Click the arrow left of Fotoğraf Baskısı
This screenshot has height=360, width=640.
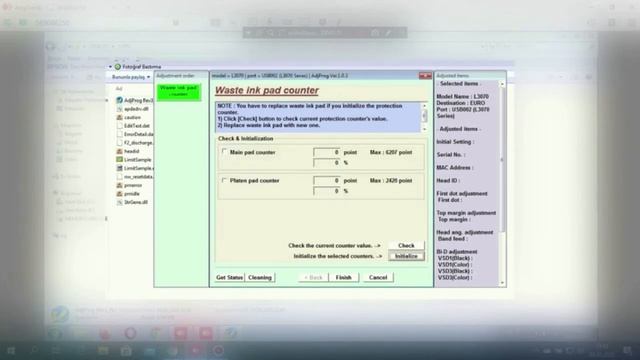click(110, 67)
